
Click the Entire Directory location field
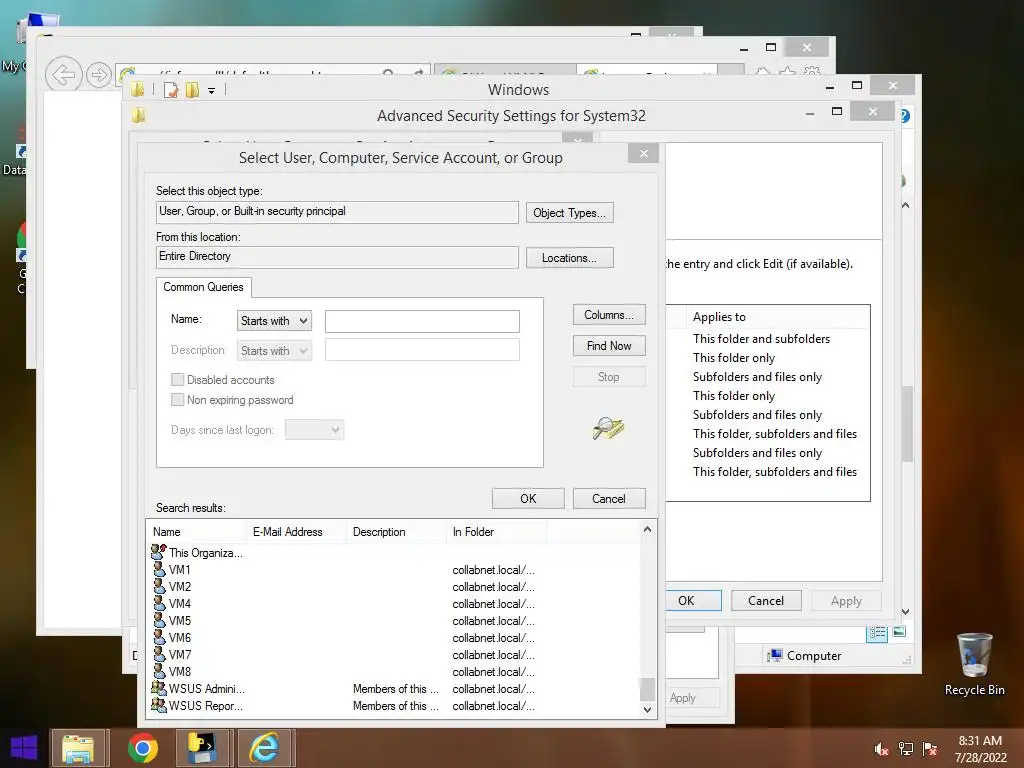337,257
